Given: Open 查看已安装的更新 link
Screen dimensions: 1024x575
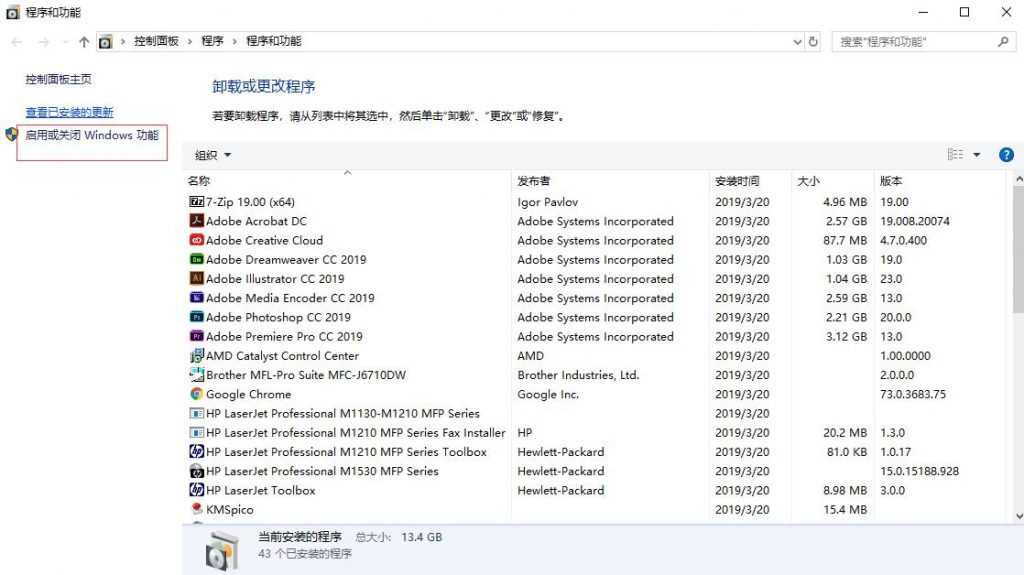Looking at the screenshot, I should coord(70,112).
